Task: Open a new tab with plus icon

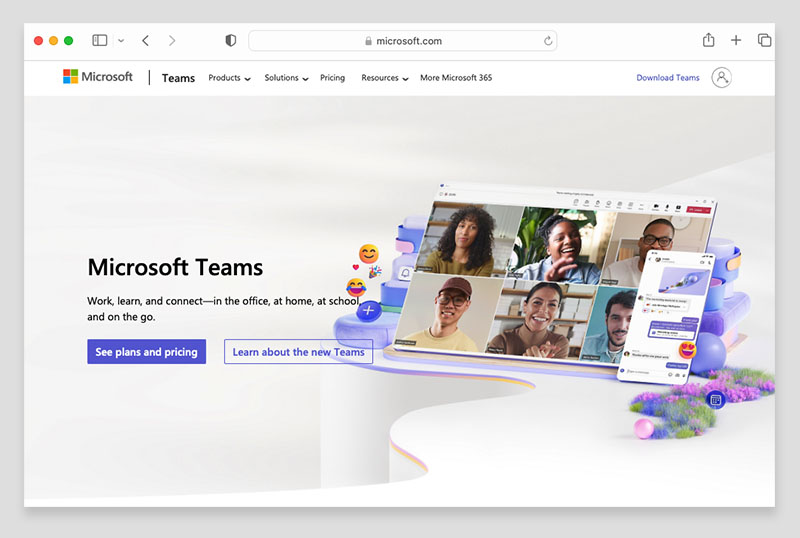Action: [736, 40]
